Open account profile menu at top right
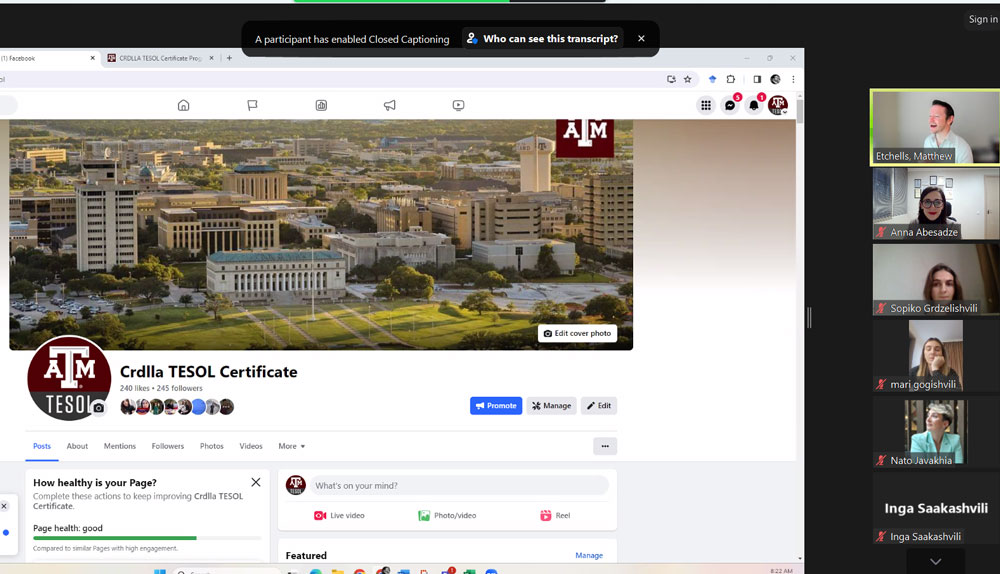This screenshot has width=1000, height=574. [x=778, y=105]
